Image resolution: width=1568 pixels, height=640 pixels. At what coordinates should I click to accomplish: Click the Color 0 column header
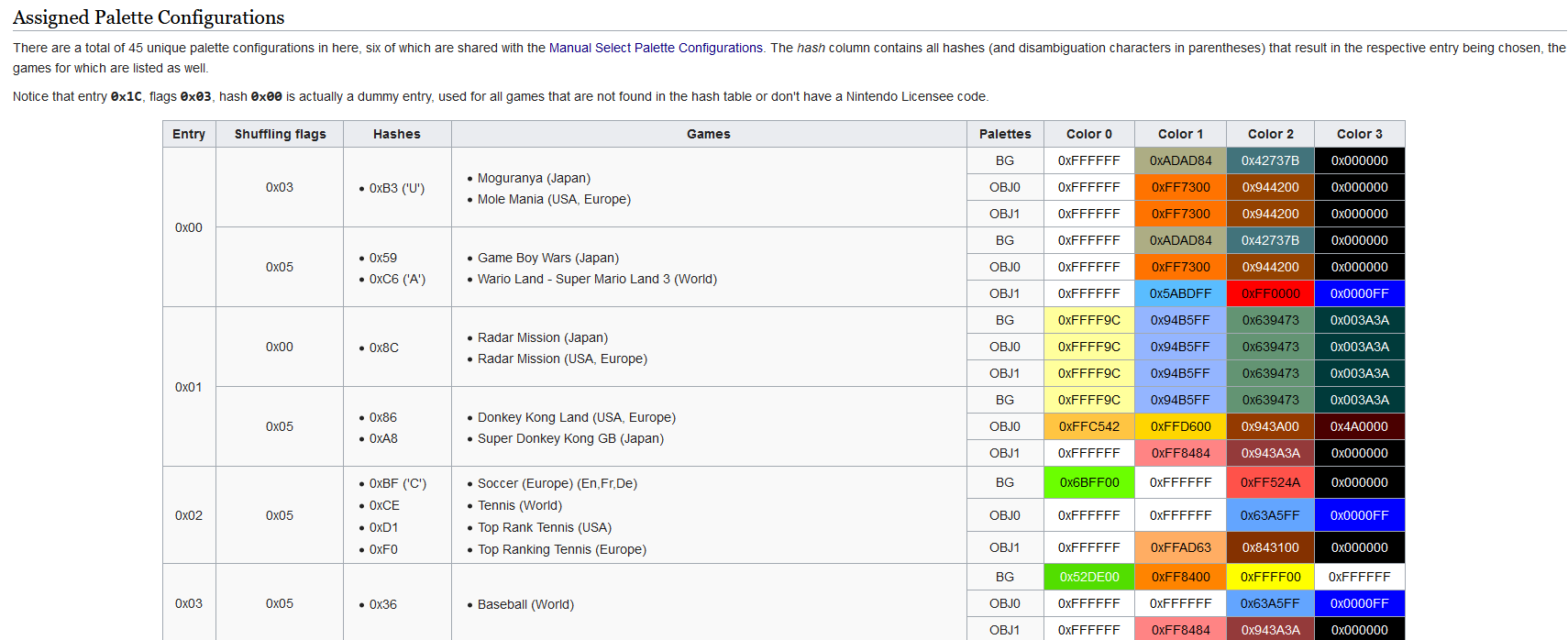tap(1089, 134)
